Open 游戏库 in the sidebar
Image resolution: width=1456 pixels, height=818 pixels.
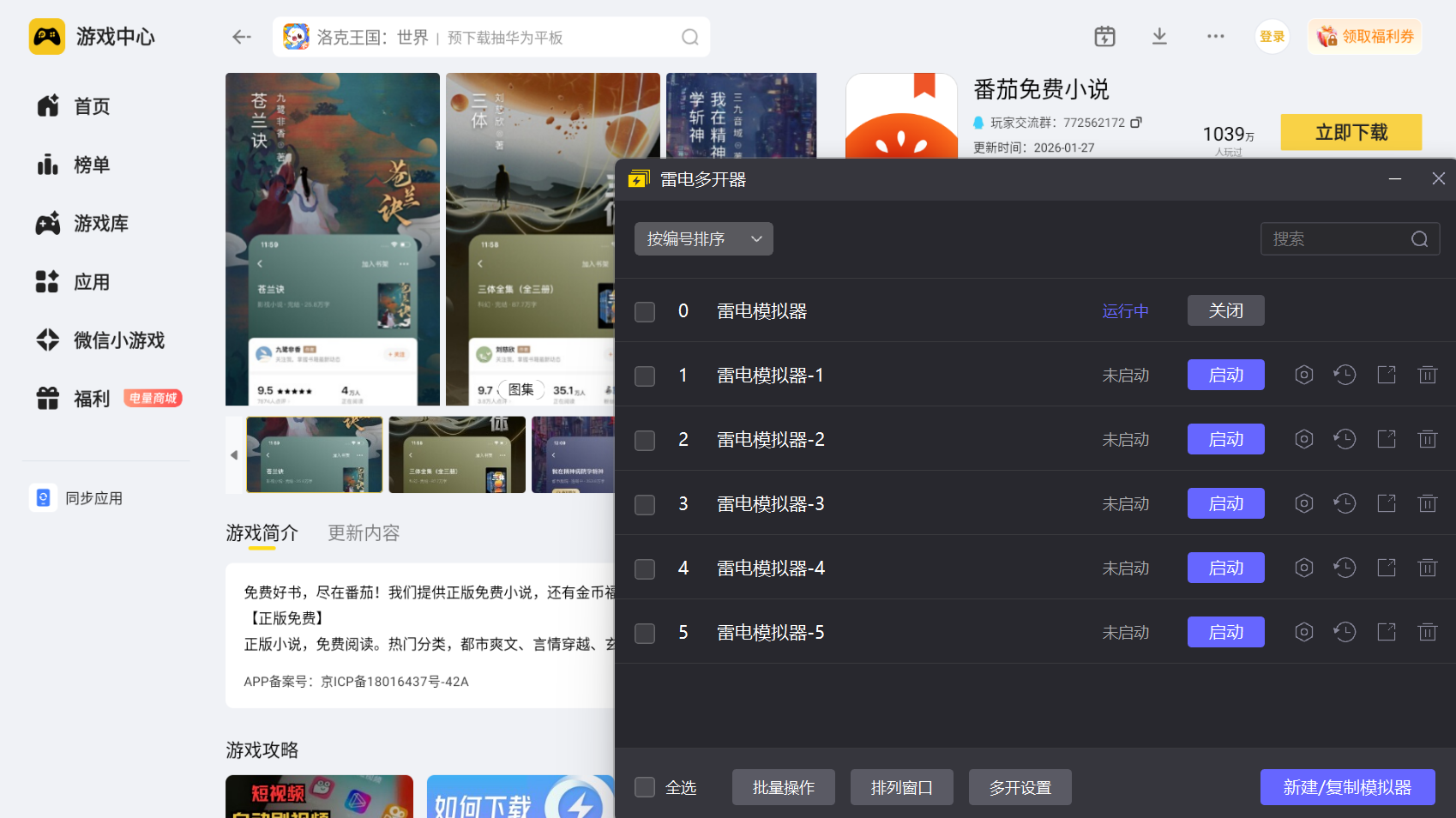tap(82, 223)
